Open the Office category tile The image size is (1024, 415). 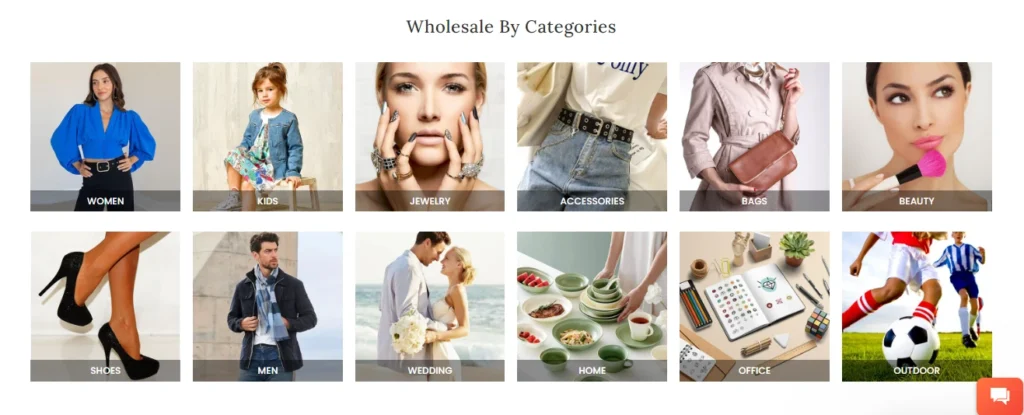754,307
